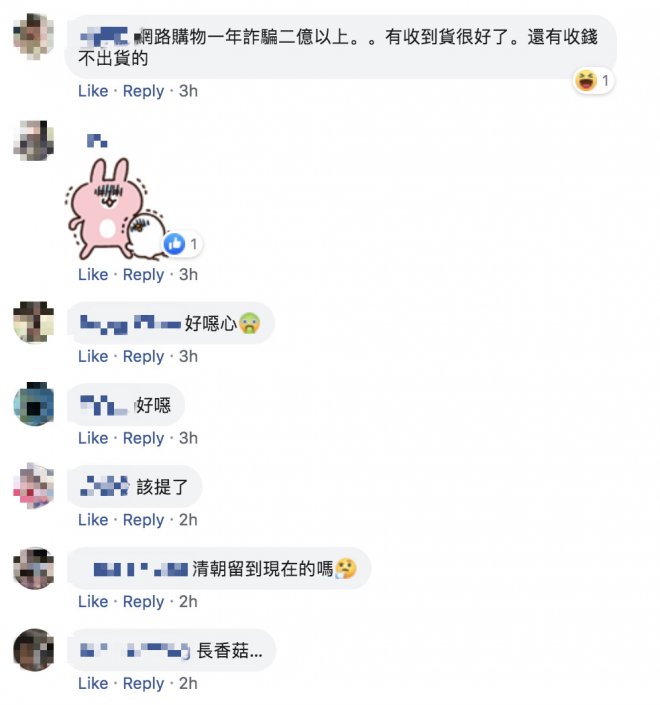Like the 好噁 comment

point(93,438)
